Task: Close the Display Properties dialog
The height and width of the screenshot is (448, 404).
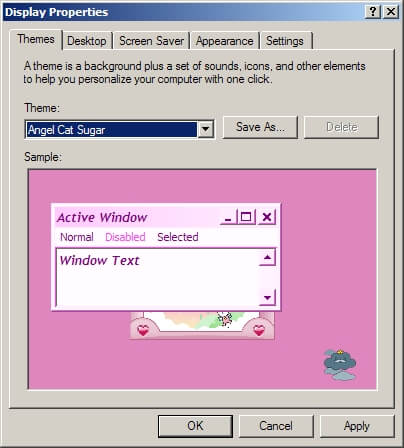Action: click(391, 12)
